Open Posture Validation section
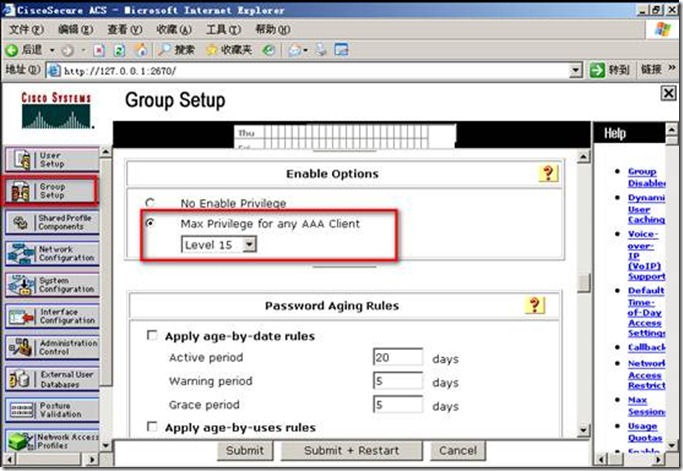The height and width of the screenshot is (471, 683). click(52, 410)
